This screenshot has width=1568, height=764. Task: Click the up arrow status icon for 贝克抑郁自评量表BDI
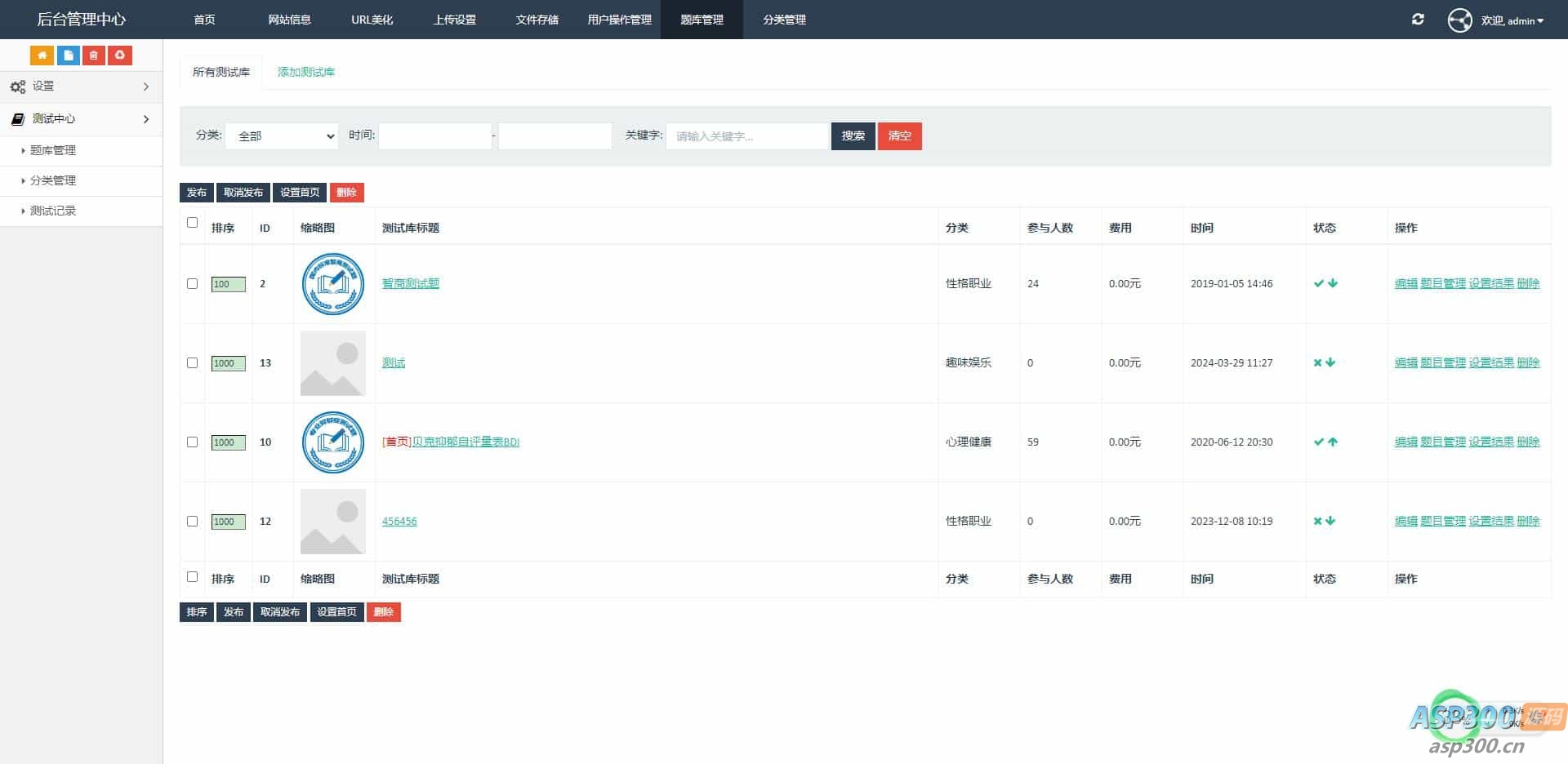coord(1333,442)
